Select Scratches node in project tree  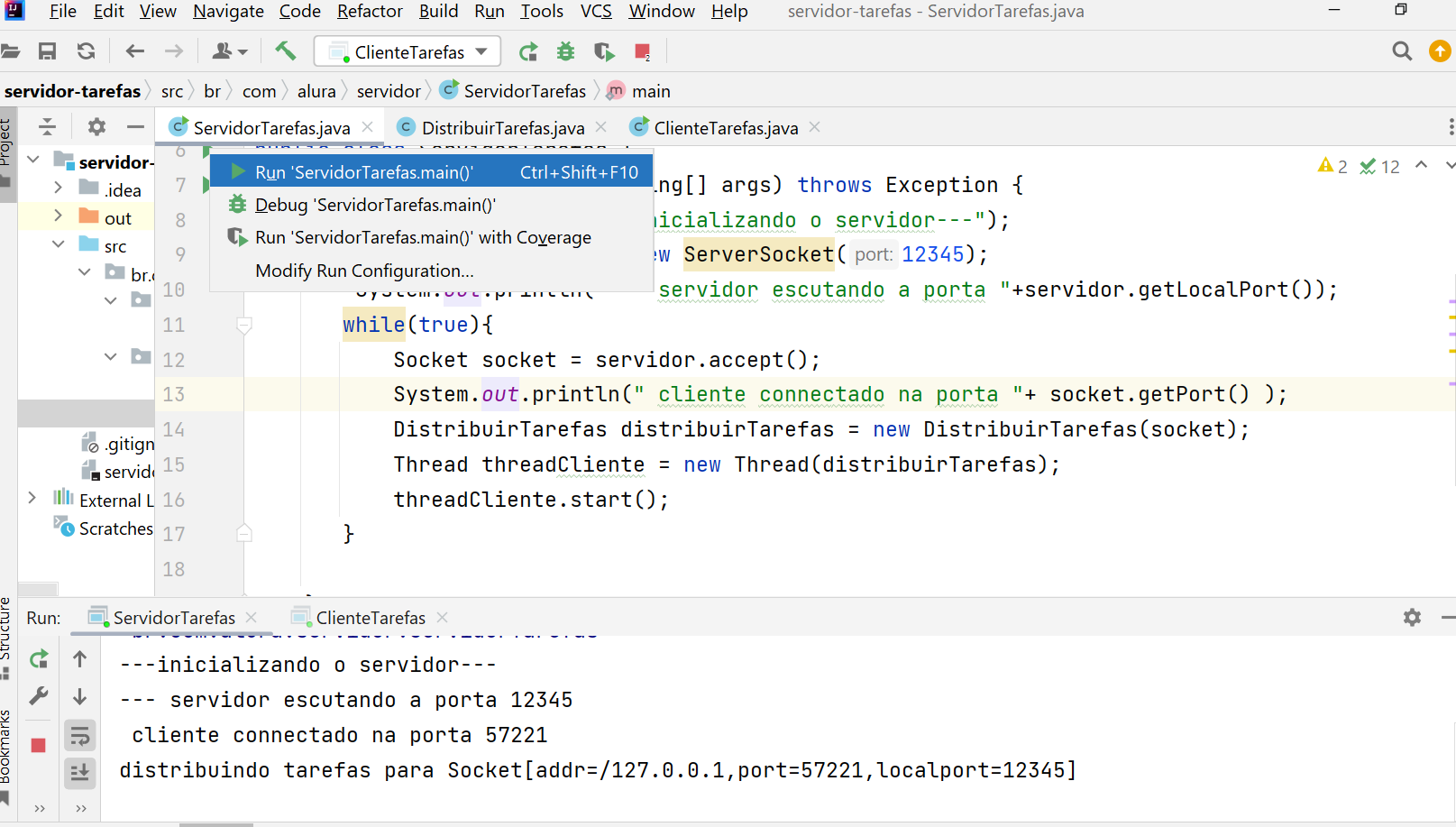[115, 528]
